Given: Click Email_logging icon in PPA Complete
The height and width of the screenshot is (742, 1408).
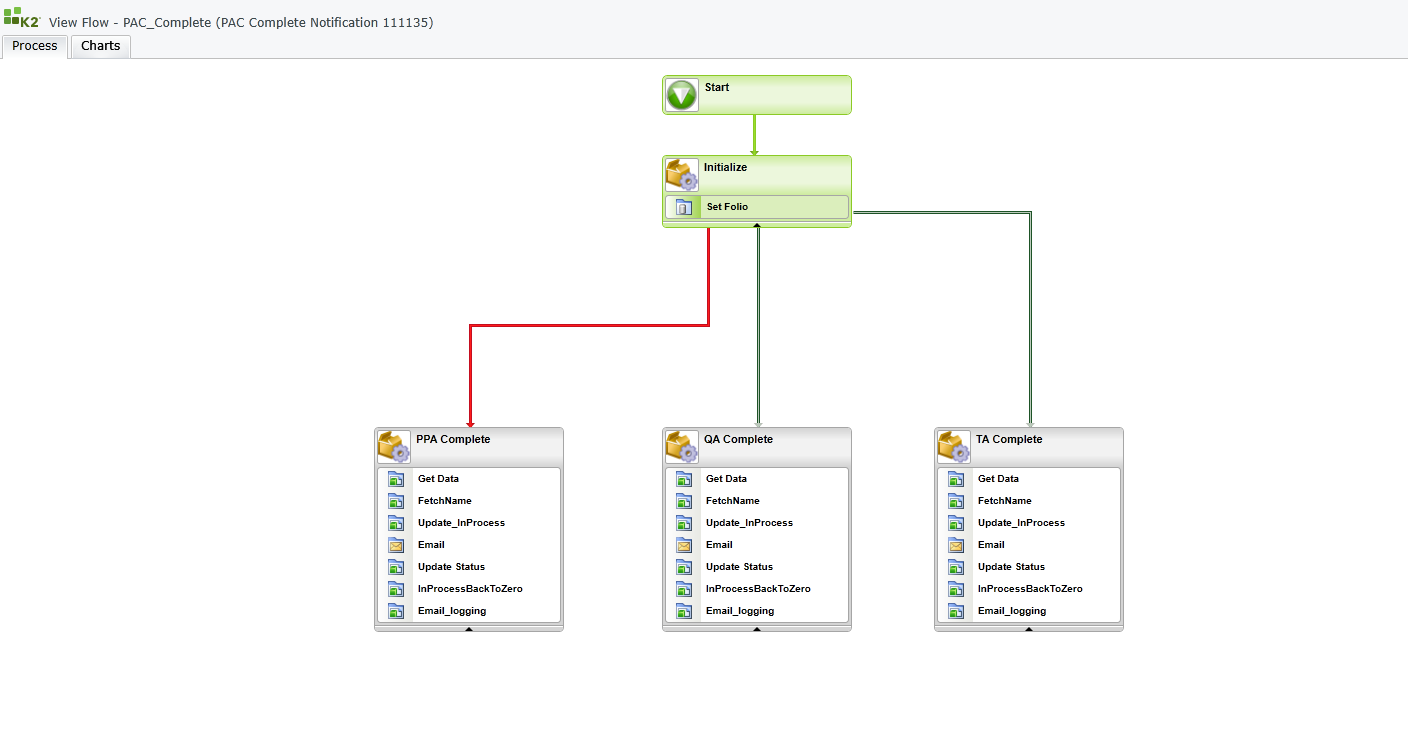Looking at the screenshot, I should point(396,611).
